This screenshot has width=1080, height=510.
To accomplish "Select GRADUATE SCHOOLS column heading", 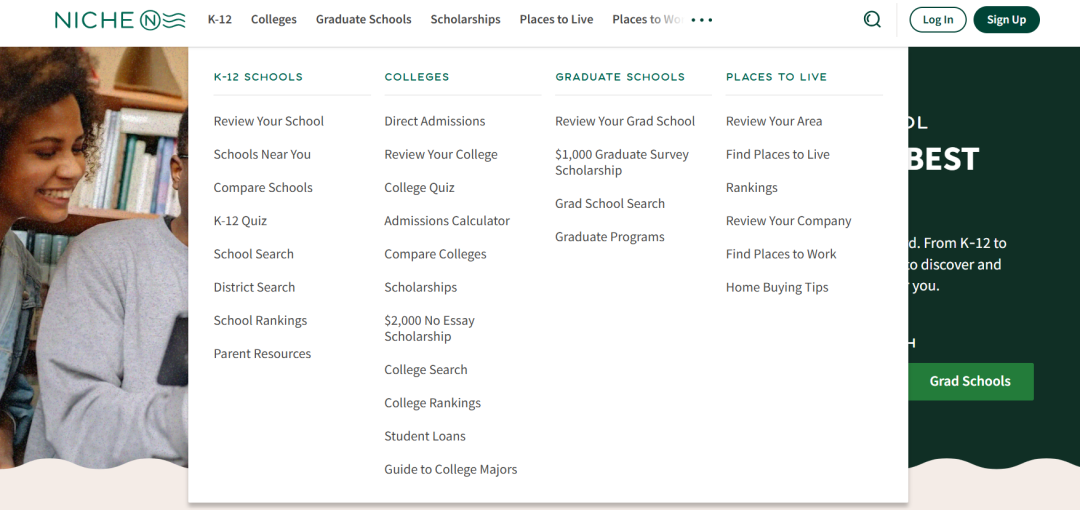I will 620,77.
